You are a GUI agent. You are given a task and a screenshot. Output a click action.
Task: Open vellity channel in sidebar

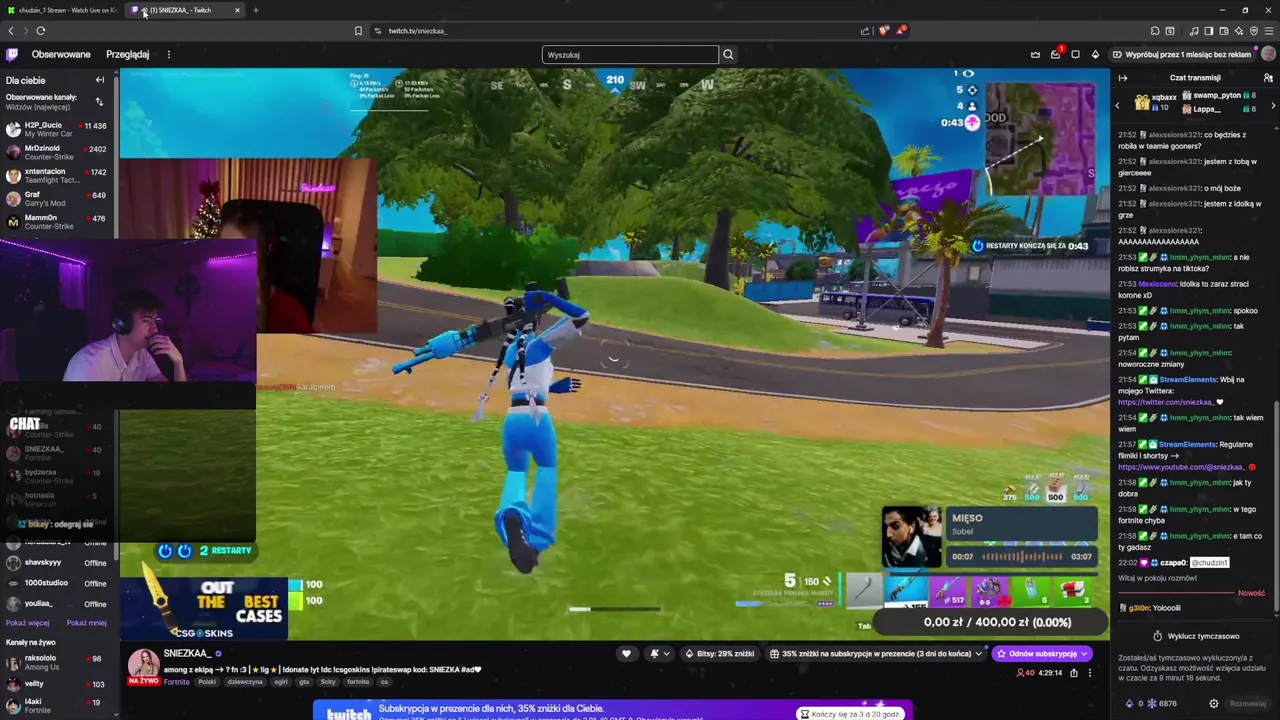coord(57,684)
